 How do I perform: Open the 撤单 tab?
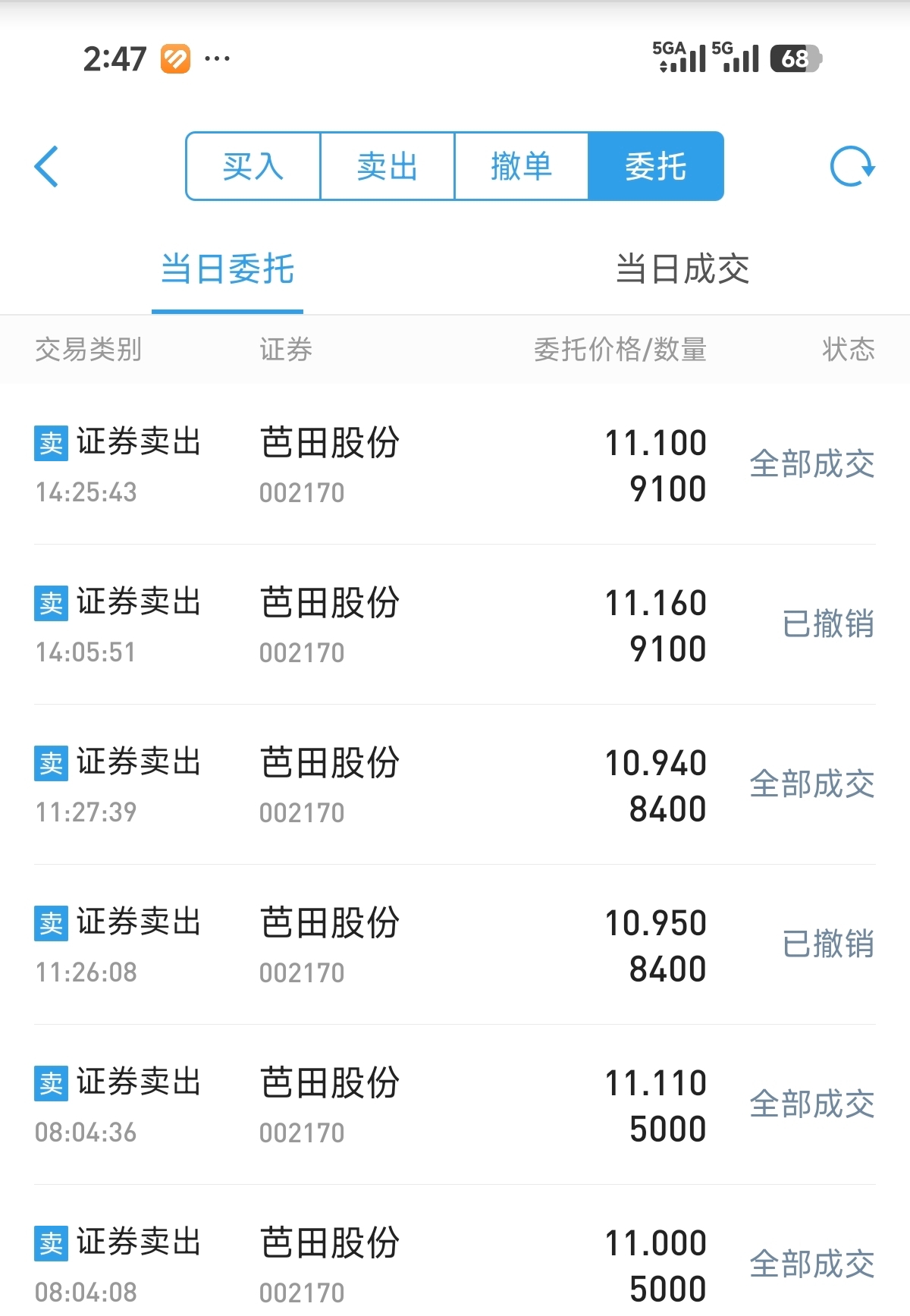click(x=522, y=166)
